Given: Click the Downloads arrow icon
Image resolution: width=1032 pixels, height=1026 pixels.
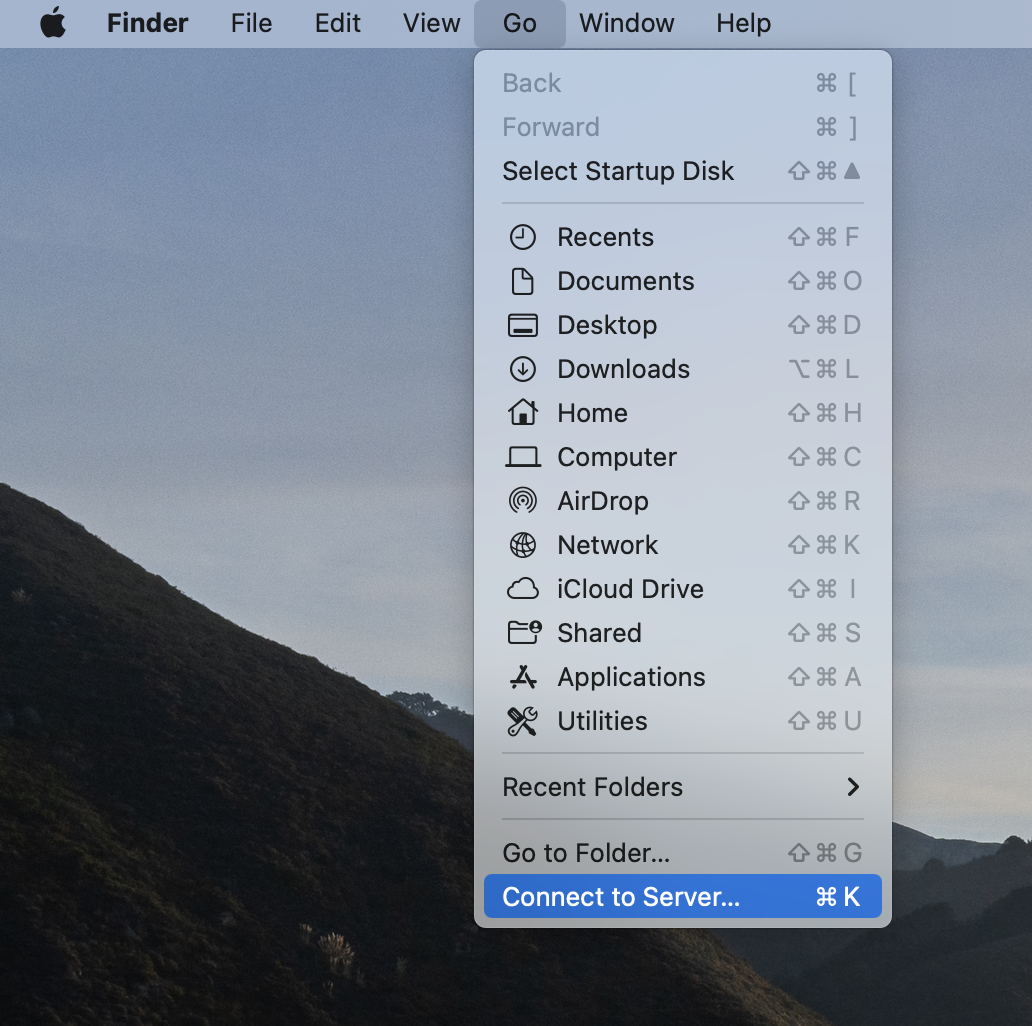Looking at the screenshot, I should coord(522,369).
